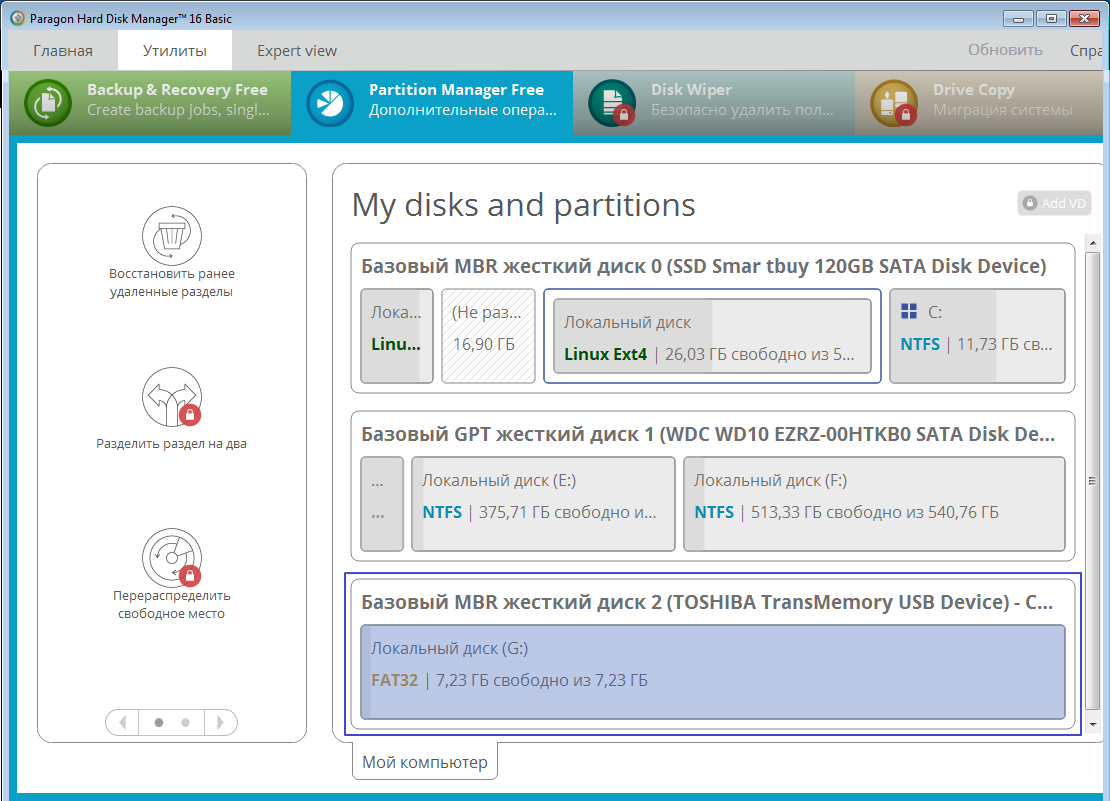Click the Add VD button
The height and width of the screenshot is (801, 1110).
(1054, 203)
